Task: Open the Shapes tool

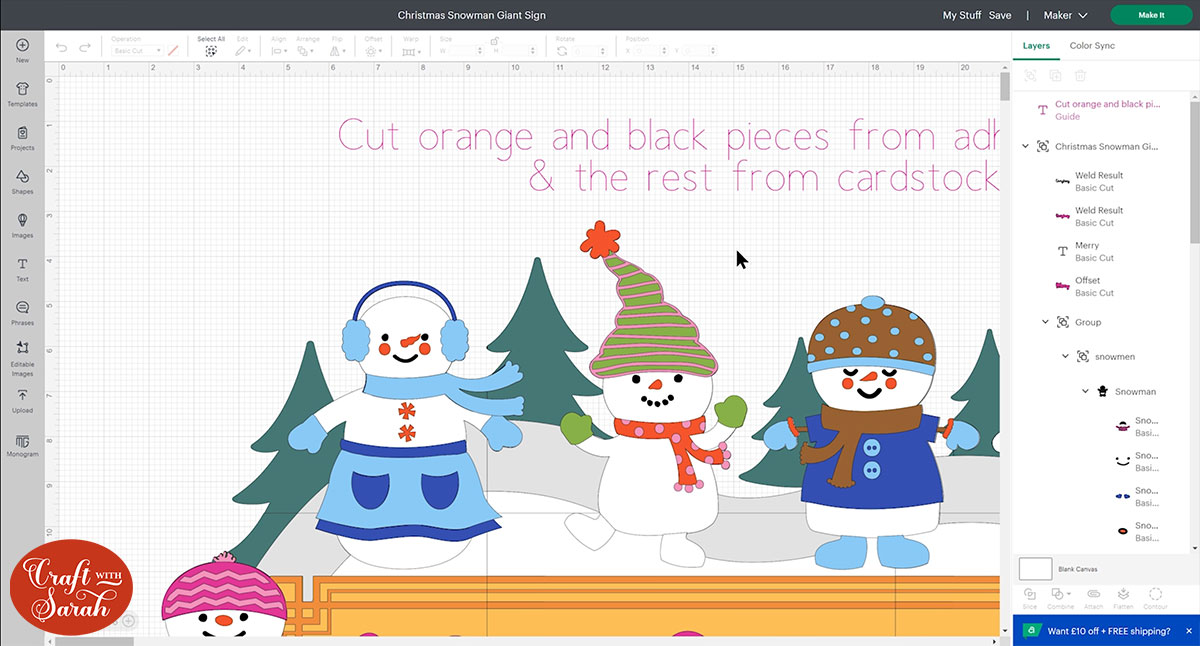Action: click(x=22, y=178)
